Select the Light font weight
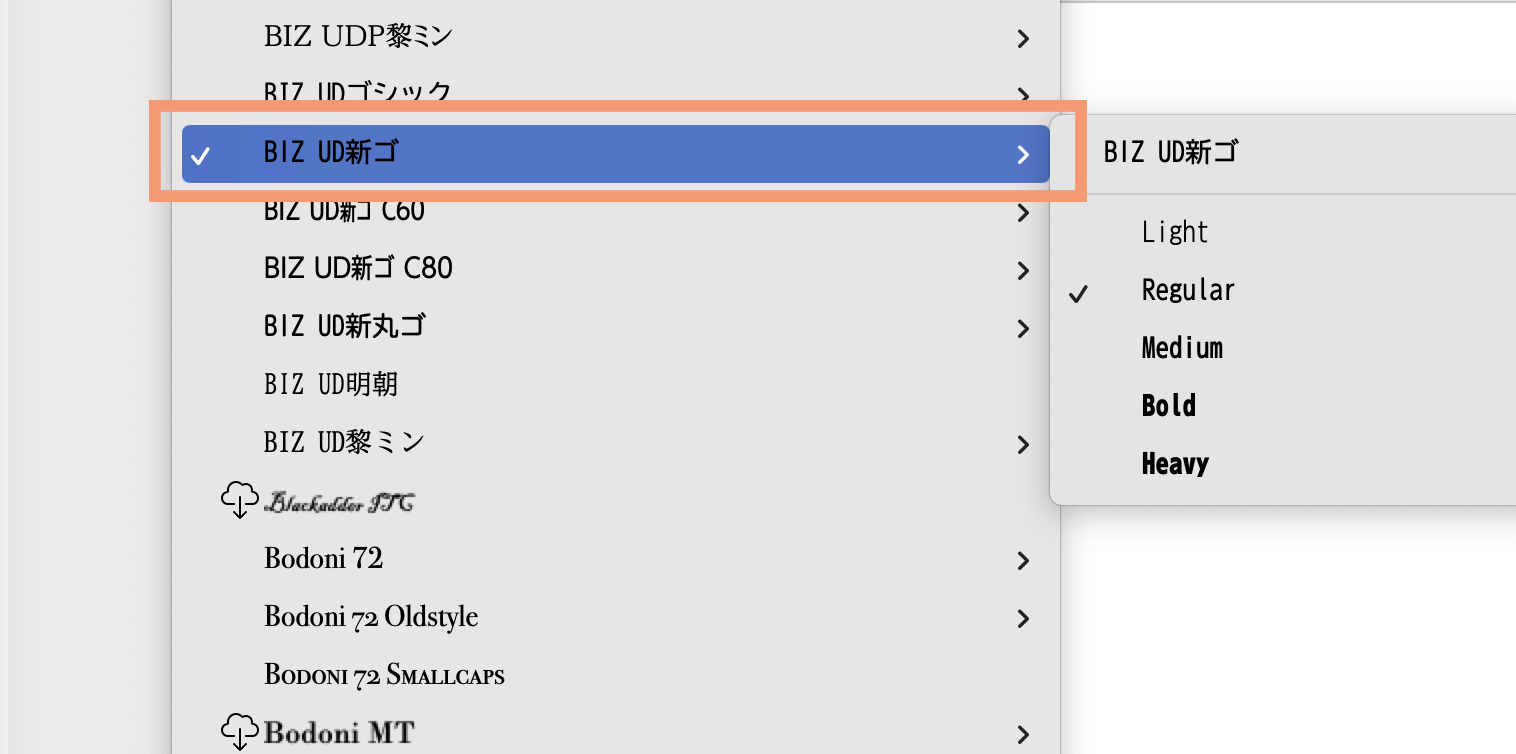 pyautogui.click(x=1175, y=231)
